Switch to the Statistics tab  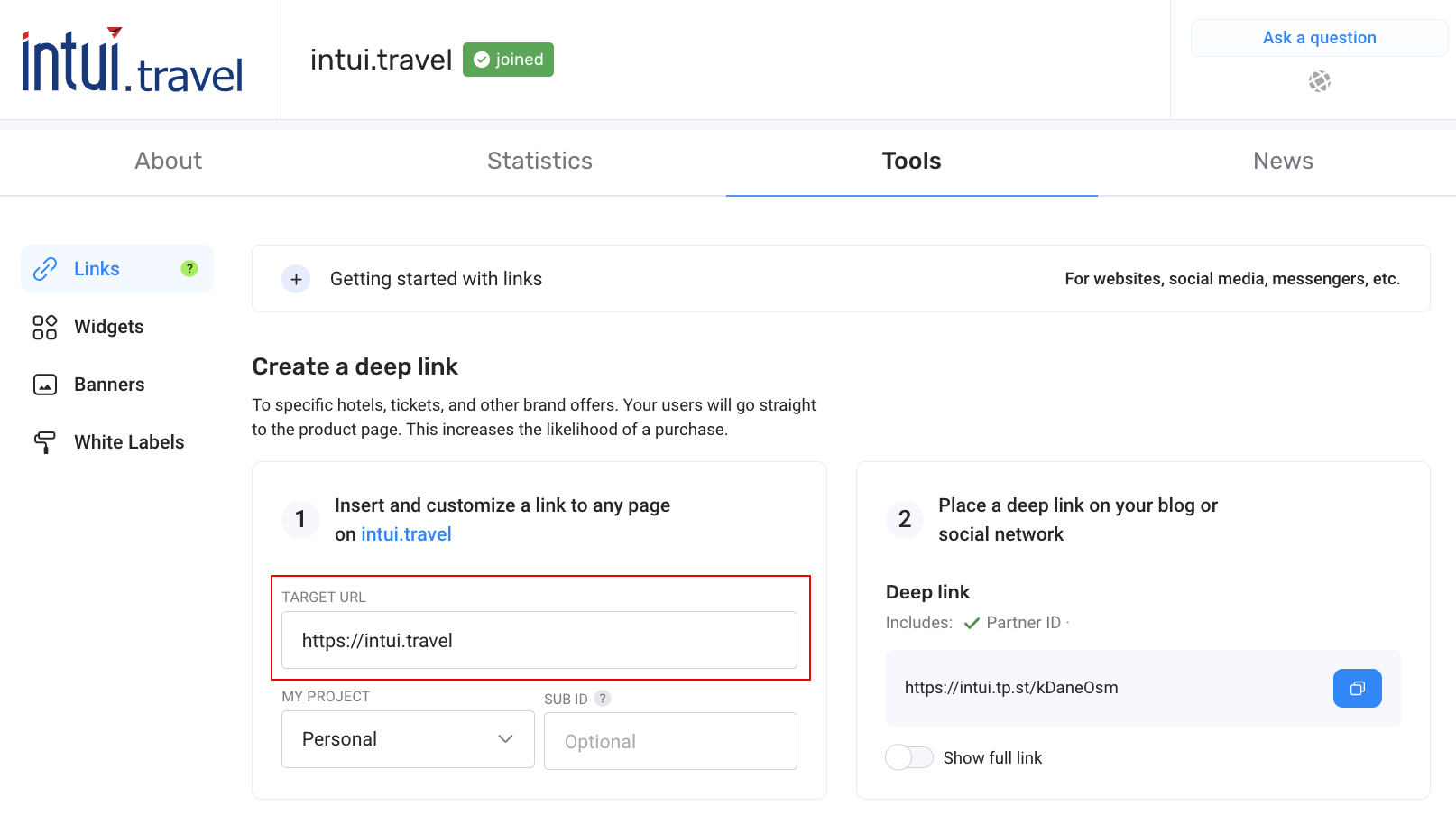pyautogui.click(x=539, y=161)
